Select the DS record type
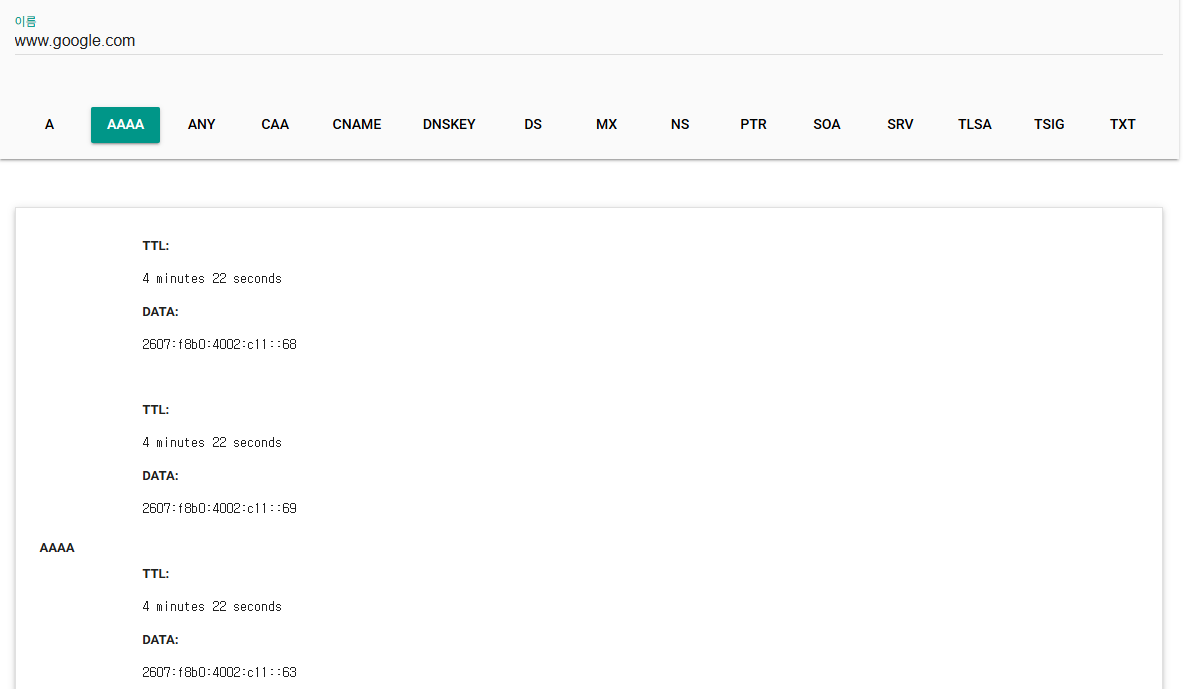Screen dimensions: 1183x689 point(533,125)
